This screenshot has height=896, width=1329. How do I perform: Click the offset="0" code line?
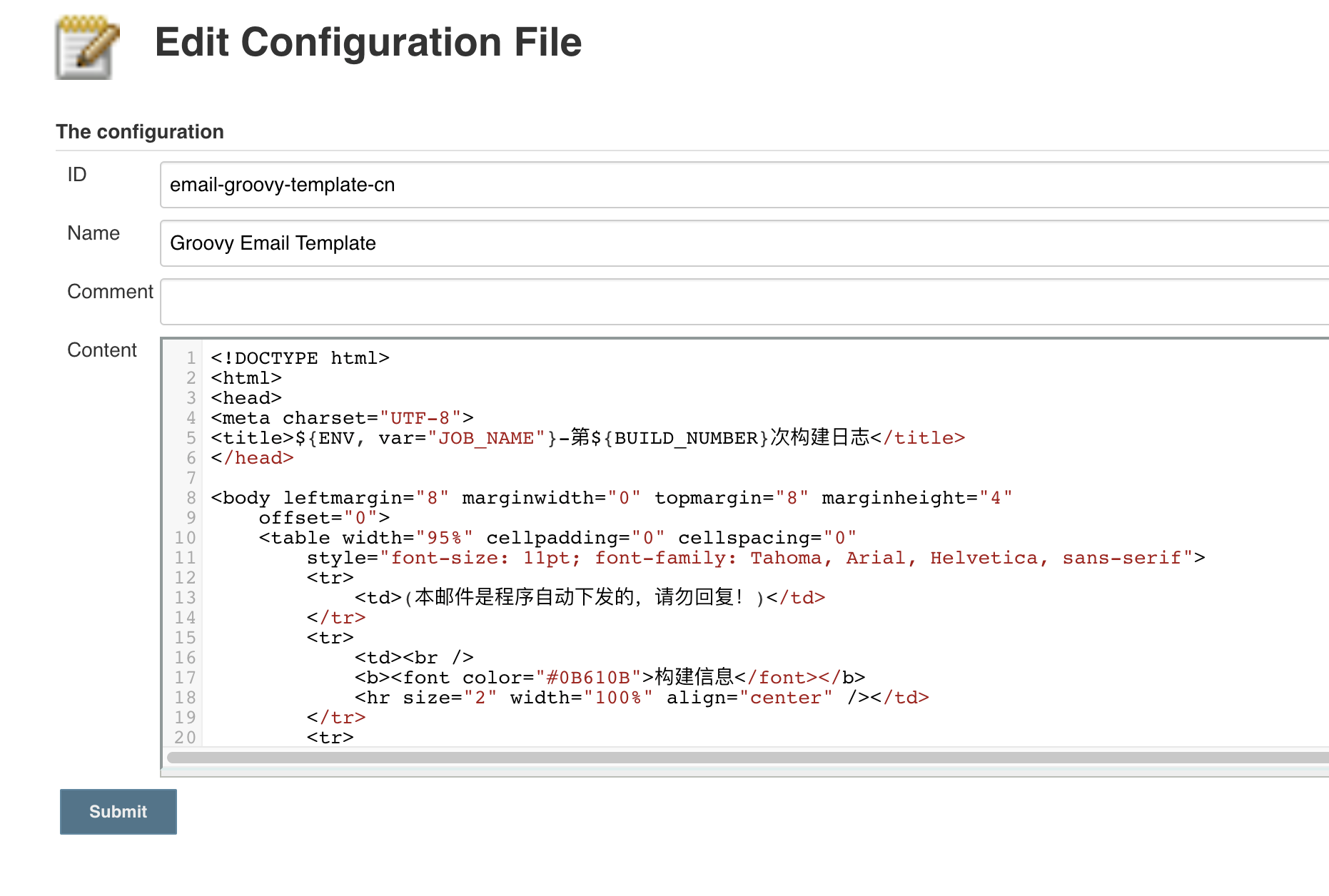pos(324,518)
